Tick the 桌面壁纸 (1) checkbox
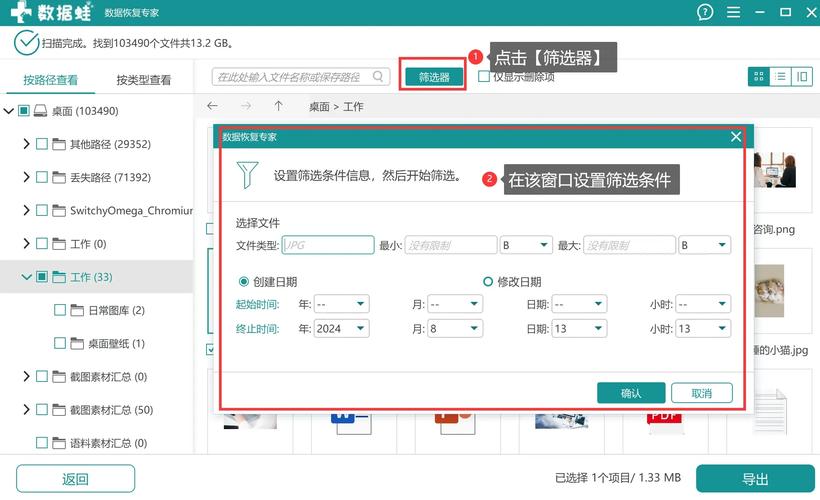Image resolution: width=820 pixels, height=500 pixels. click(60, 343)
